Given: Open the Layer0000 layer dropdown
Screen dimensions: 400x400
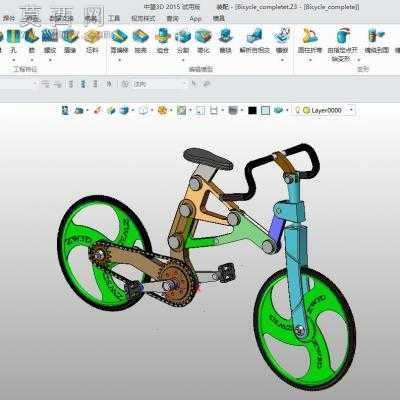Looking at the screenshot, I should click(x=350, y=110).
